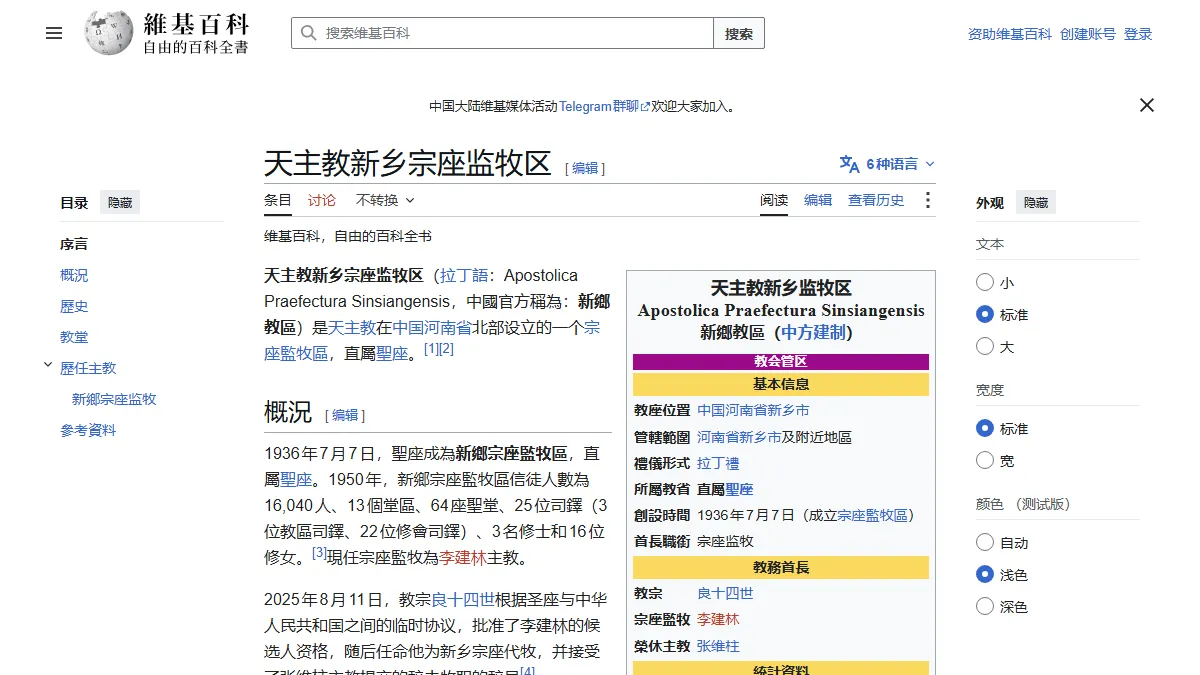Open 良十四世 link in infobox
This screenshot has height=675, width=1200.
(725, 593)
